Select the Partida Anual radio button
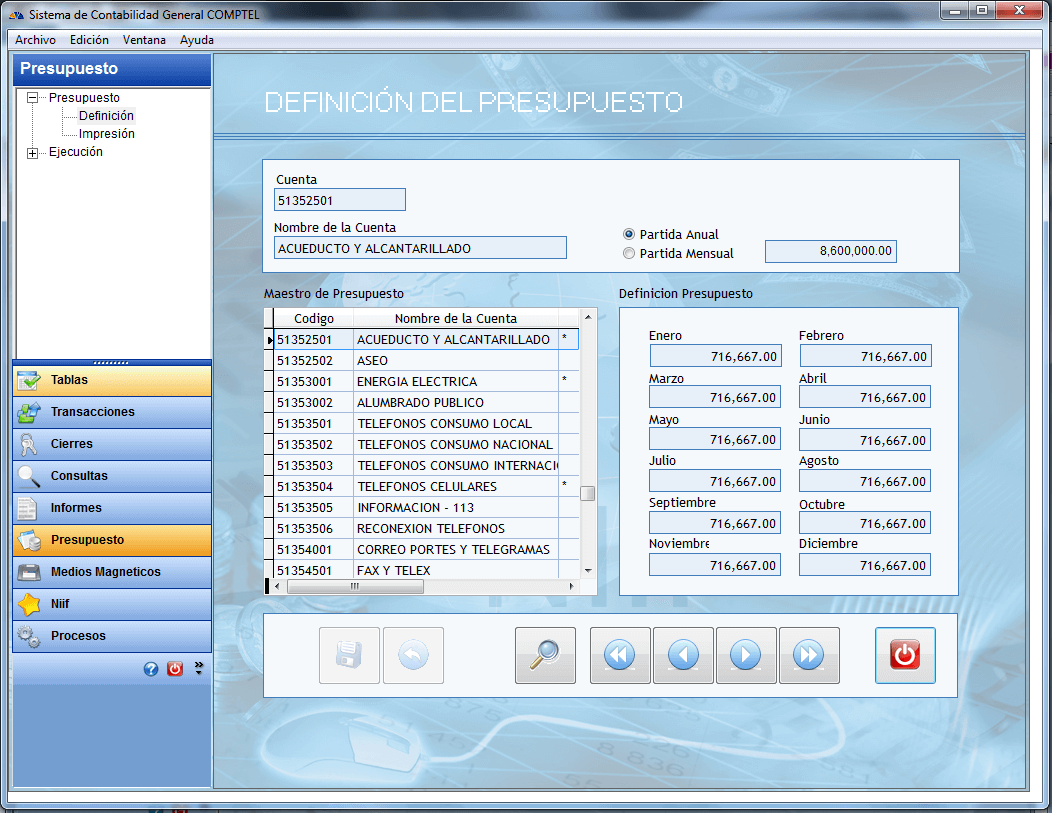The image size is (1052, 813). pos(629,234)
